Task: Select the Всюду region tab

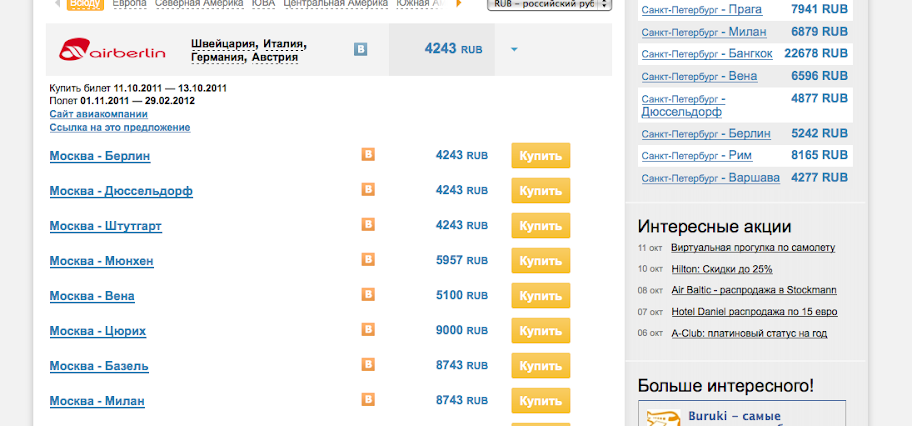Action: pos(85,4)
